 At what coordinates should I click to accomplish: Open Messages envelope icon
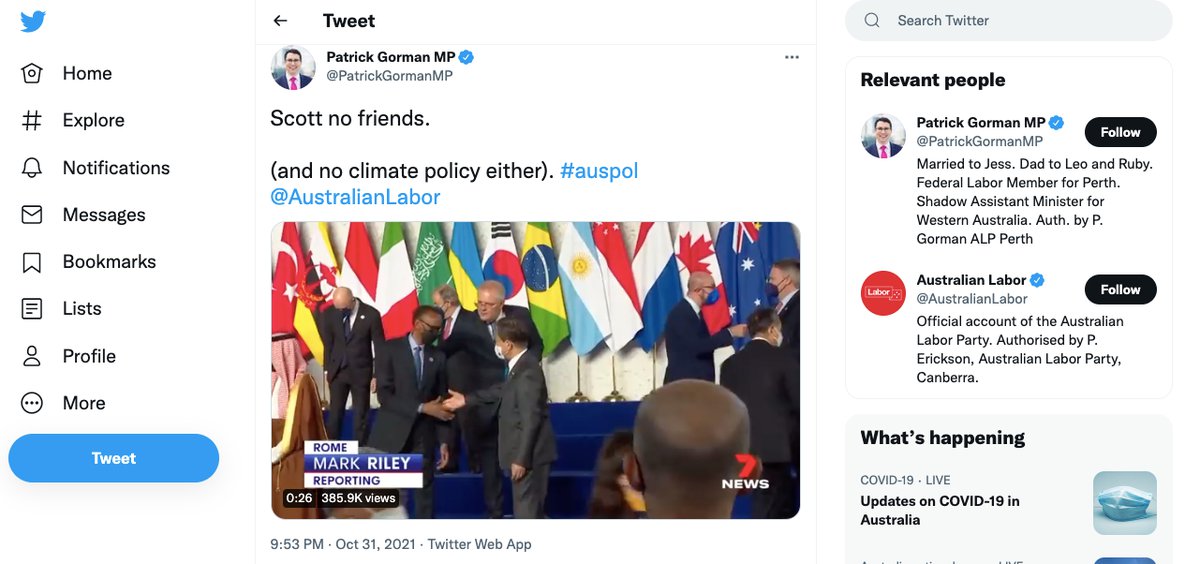tap(32, 215)
